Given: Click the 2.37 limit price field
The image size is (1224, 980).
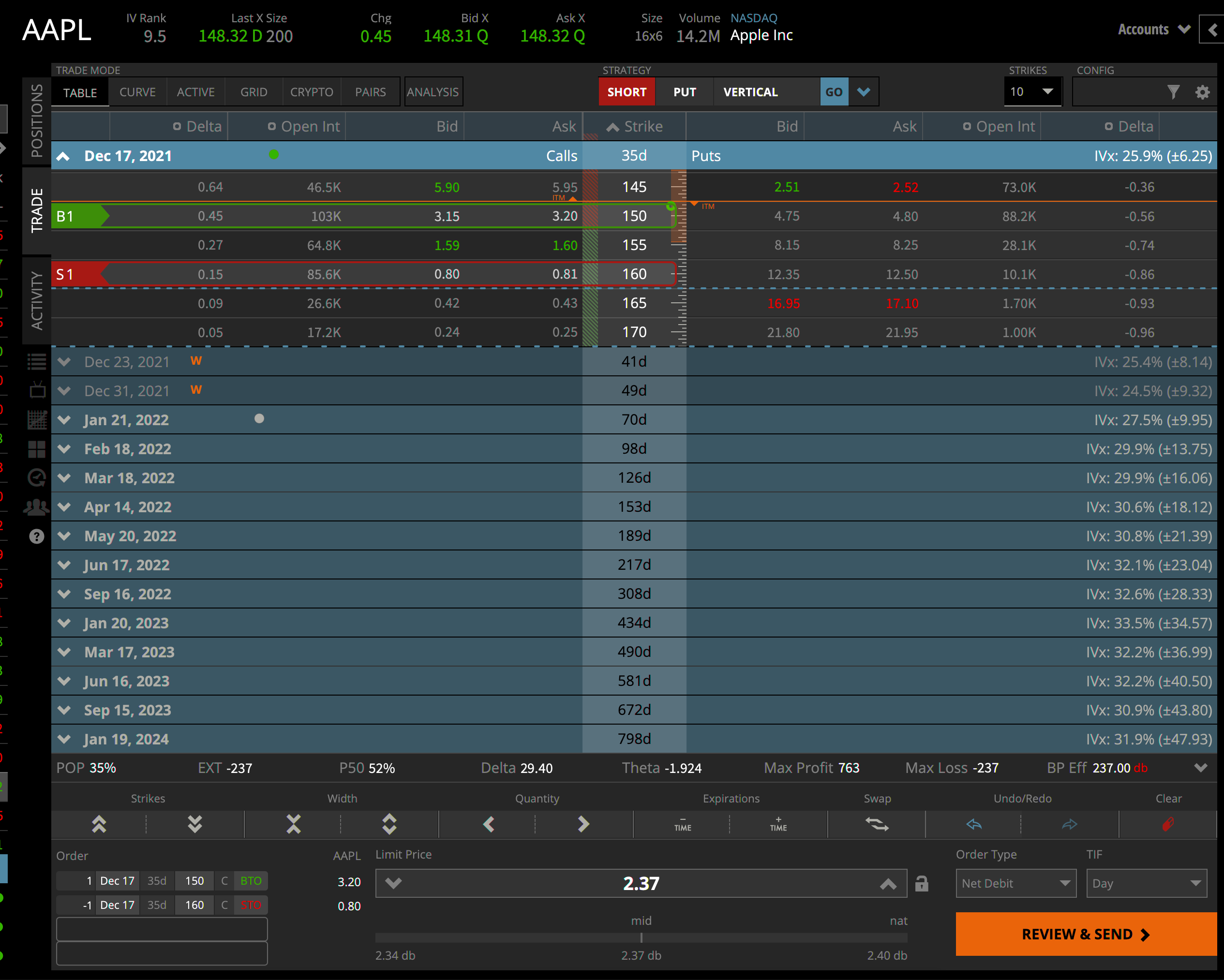Looking at the screenshot, I should (x=641, y=884).
